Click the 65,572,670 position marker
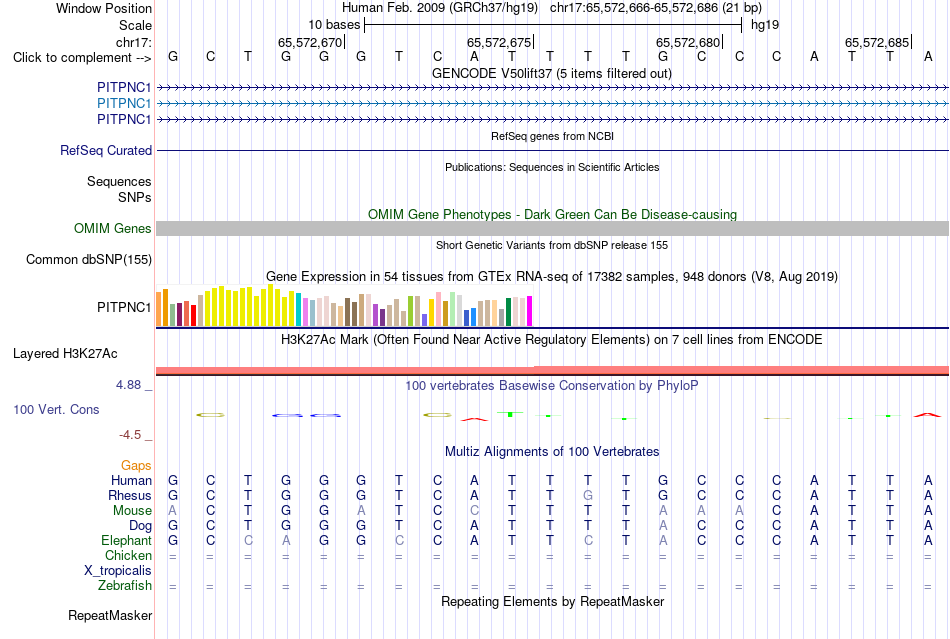The height and width of the screenshot is (639, 950). pyautogui.click(x=311, y=42)
